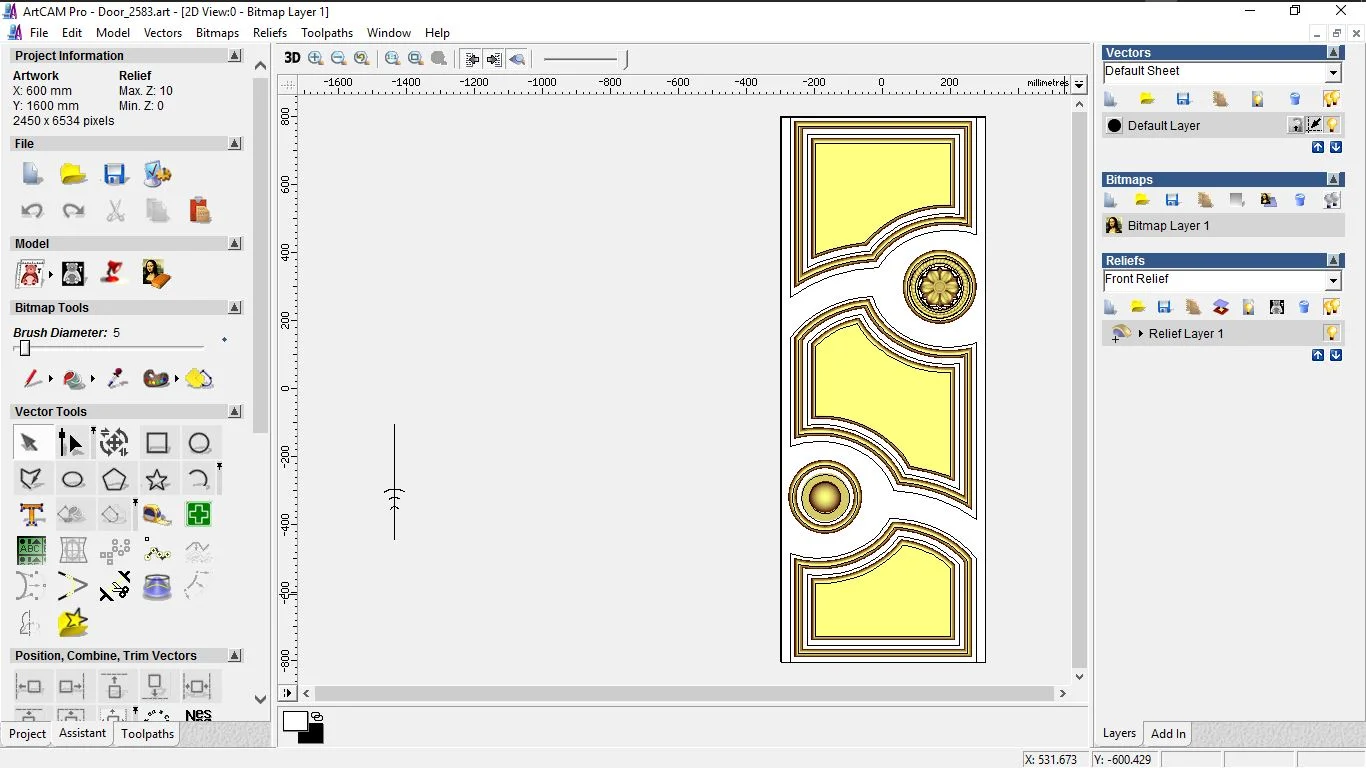Click the Create Star vector tool

pyautogui.click(x=157, y=479)
